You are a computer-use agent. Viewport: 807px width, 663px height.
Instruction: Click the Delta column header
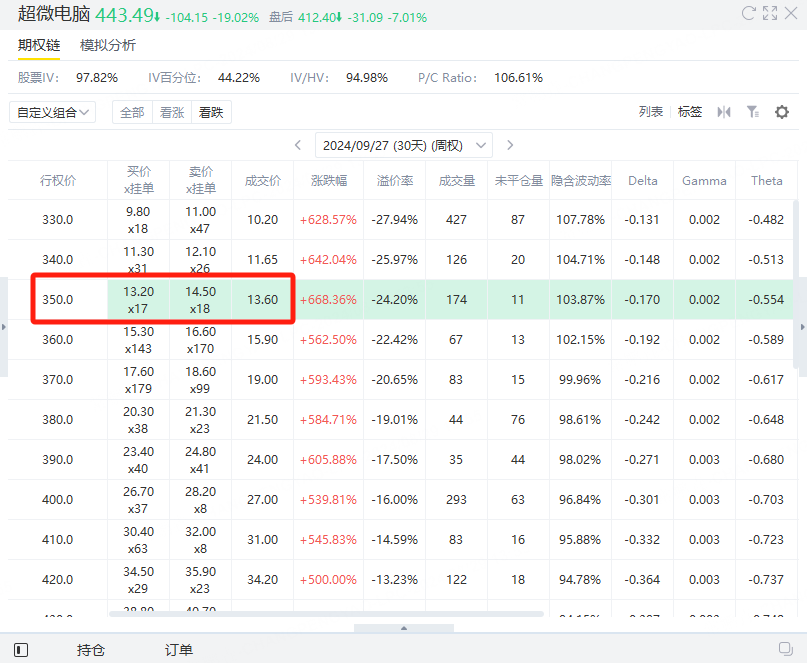[643, 181]
